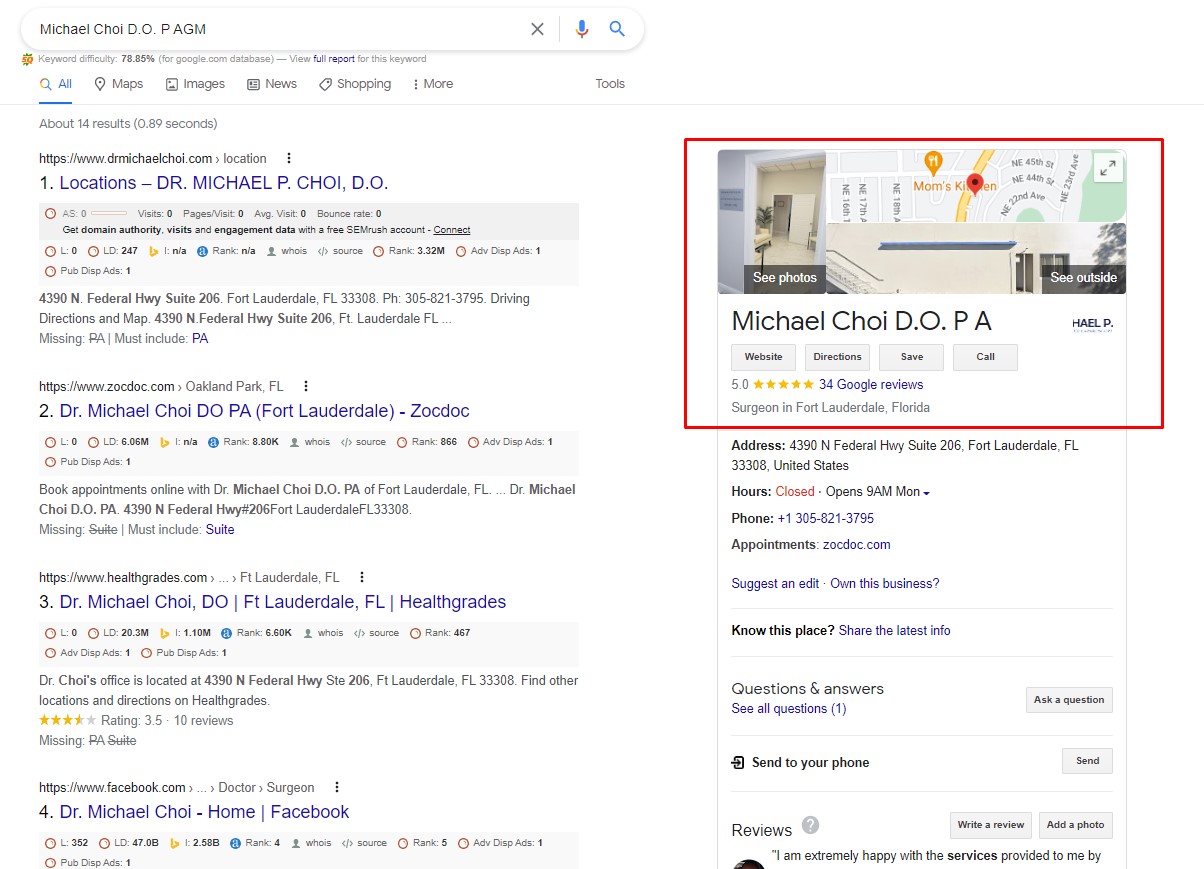This screenshot has height=869, width=1204.
Task: Open See all questions (1) link
Action: pos(789,709)
